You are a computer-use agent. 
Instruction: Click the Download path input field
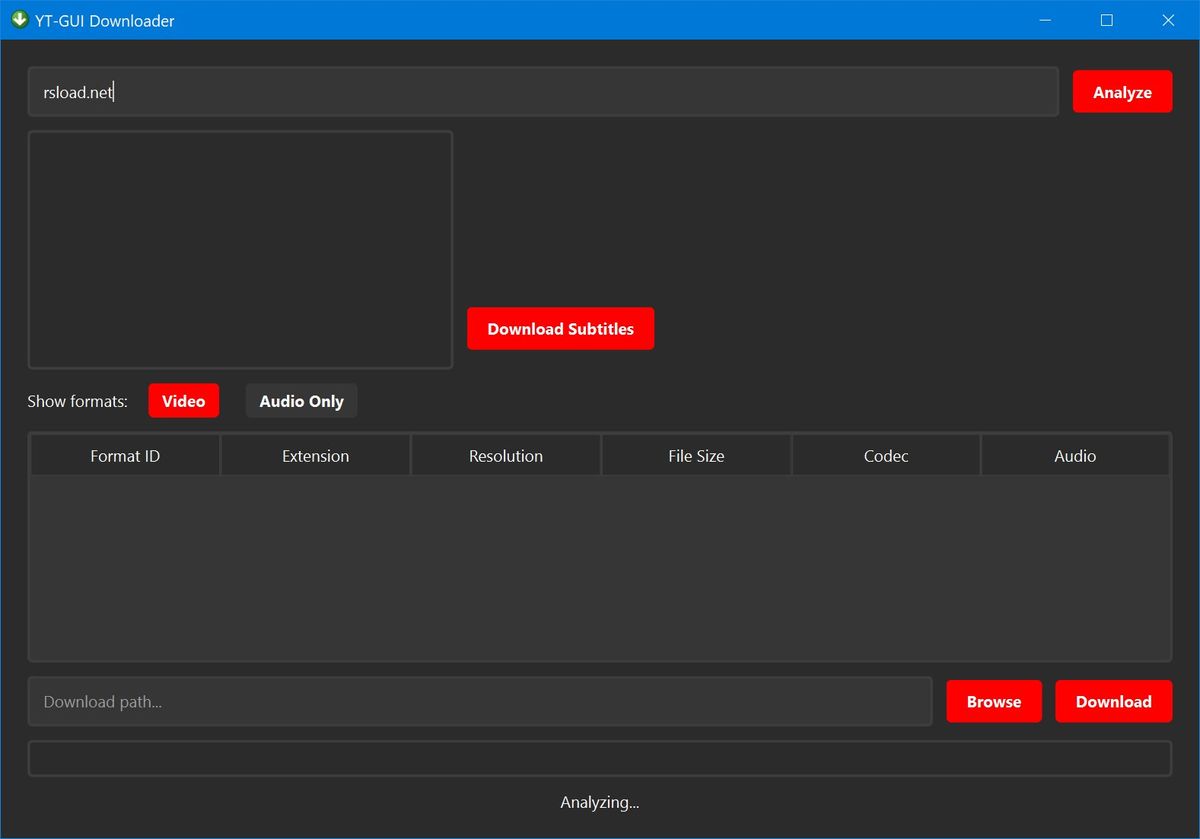[480, 702]
